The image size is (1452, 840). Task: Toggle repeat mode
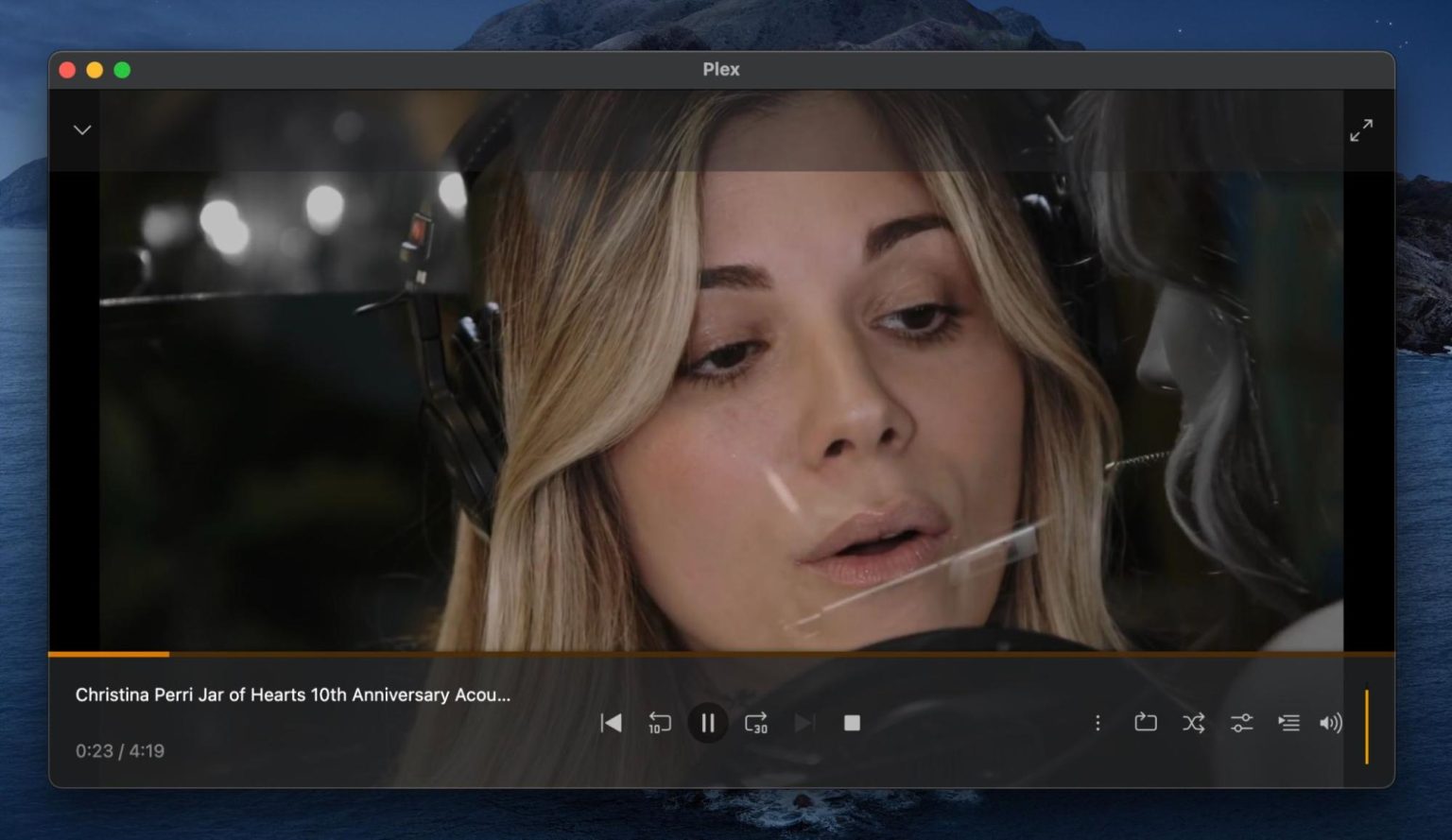[x=1145, y=723]
